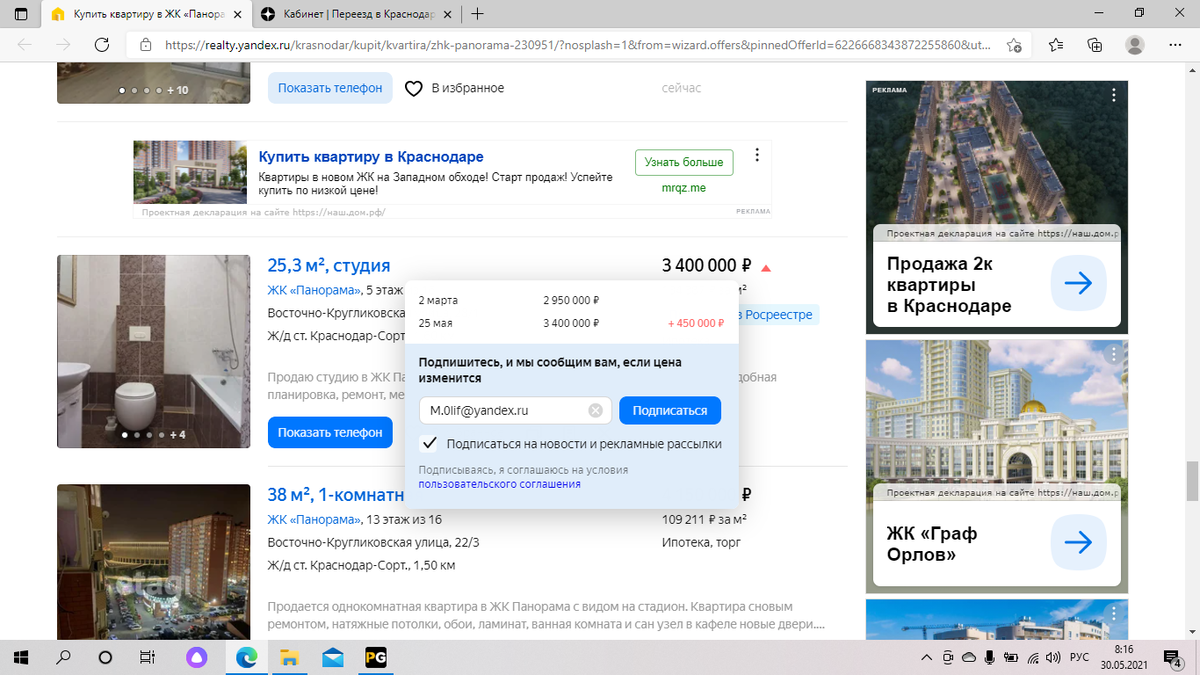Image resolution: width=1200 pixels, height=675 pixels.
Task: Close the "Кабинет | Переезд в Краснодар" tab
Action: pyautogui.click(x=447, y=14)
